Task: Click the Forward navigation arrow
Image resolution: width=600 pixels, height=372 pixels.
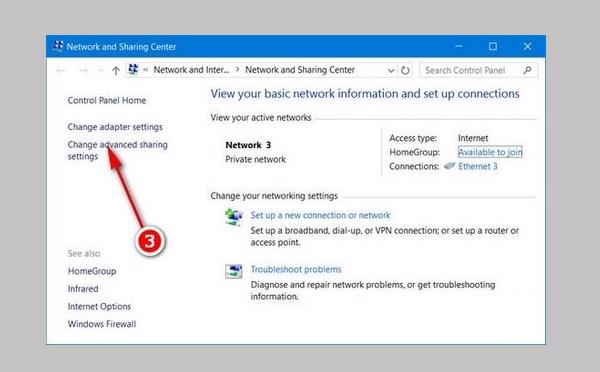Action: (83, 70)
